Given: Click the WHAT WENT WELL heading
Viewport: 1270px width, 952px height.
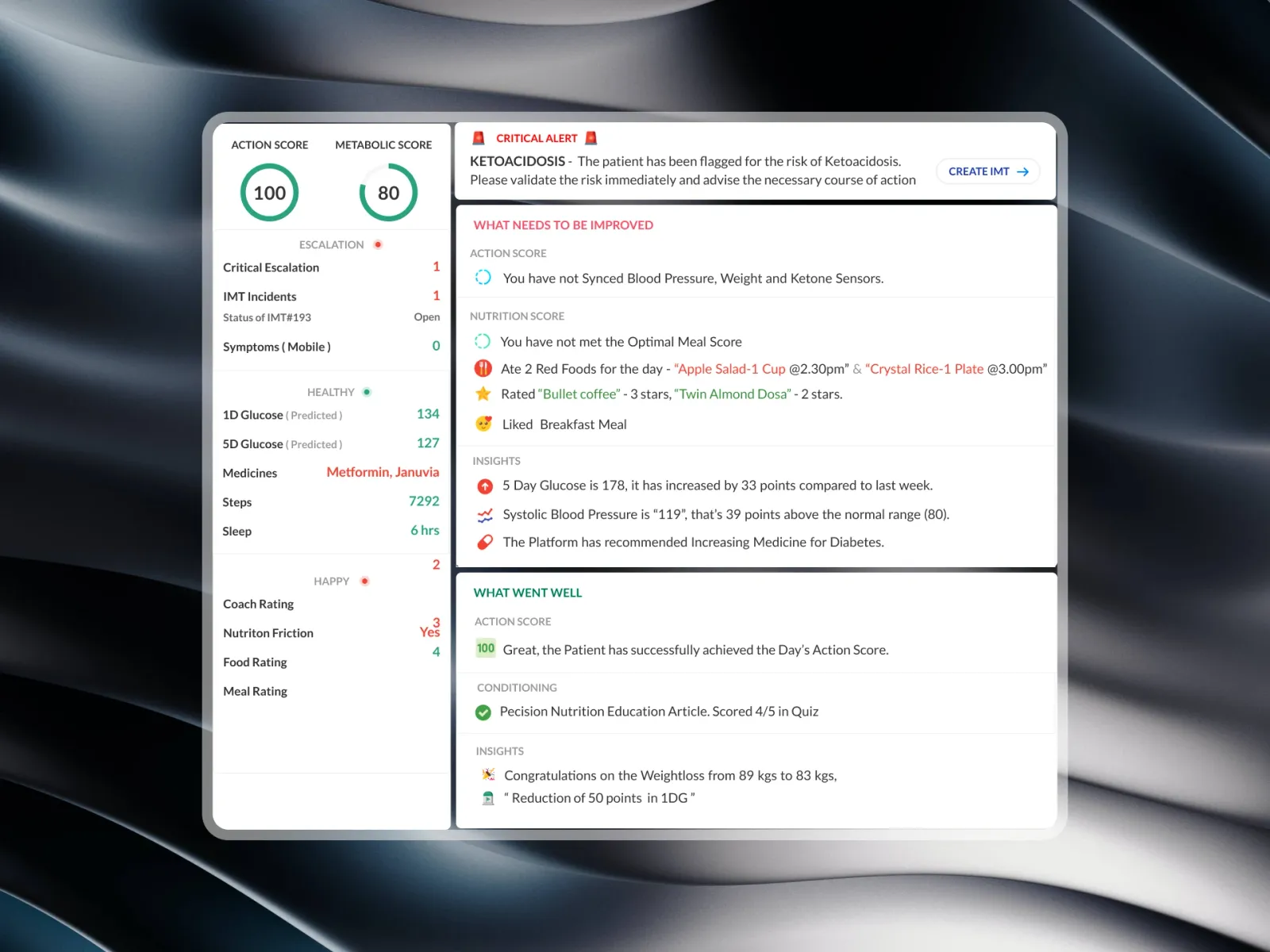Looking at the screenshot, I should pyautogui.click(x=528, y=593).
